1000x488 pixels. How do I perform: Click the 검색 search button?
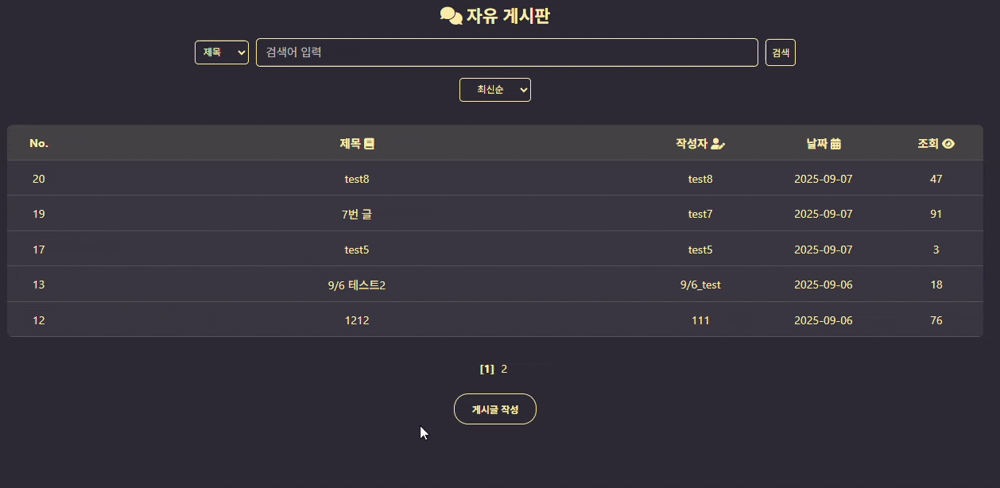781,52
